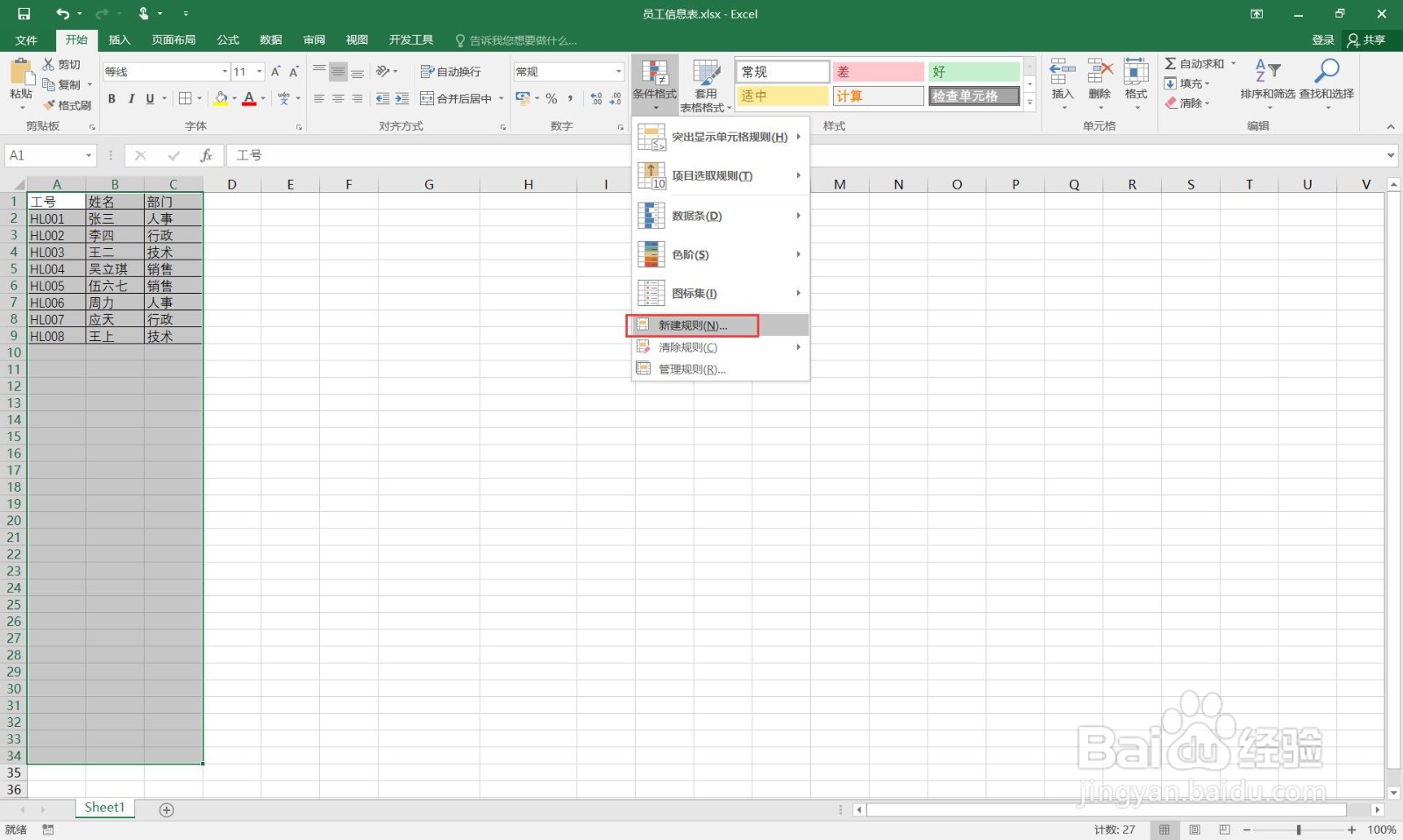Viewport: 1403px width, 840px height.
Task: Select Manage Rules (管理规则) menu item
Action: click(720, 369)
